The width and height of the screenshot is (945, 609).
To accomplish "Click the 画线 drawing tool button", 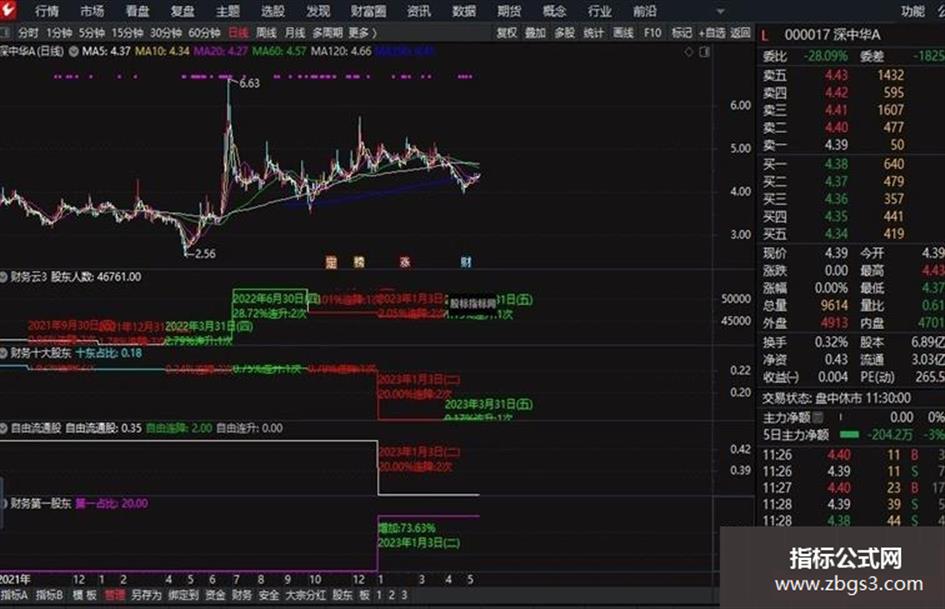I will (623, 33).
